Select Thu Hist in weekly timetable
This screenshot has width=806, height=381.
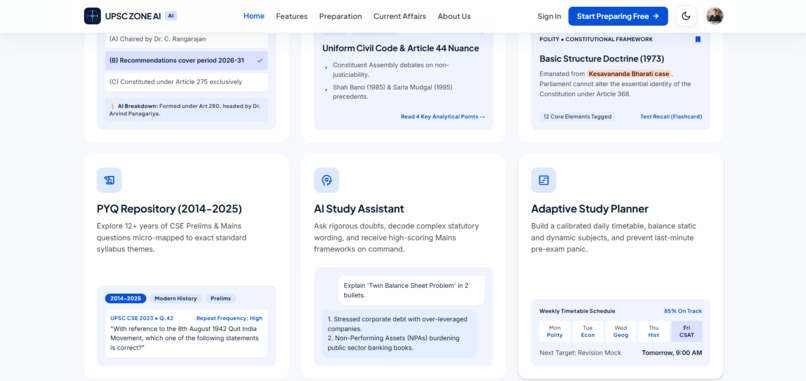(x=653, y=332)
